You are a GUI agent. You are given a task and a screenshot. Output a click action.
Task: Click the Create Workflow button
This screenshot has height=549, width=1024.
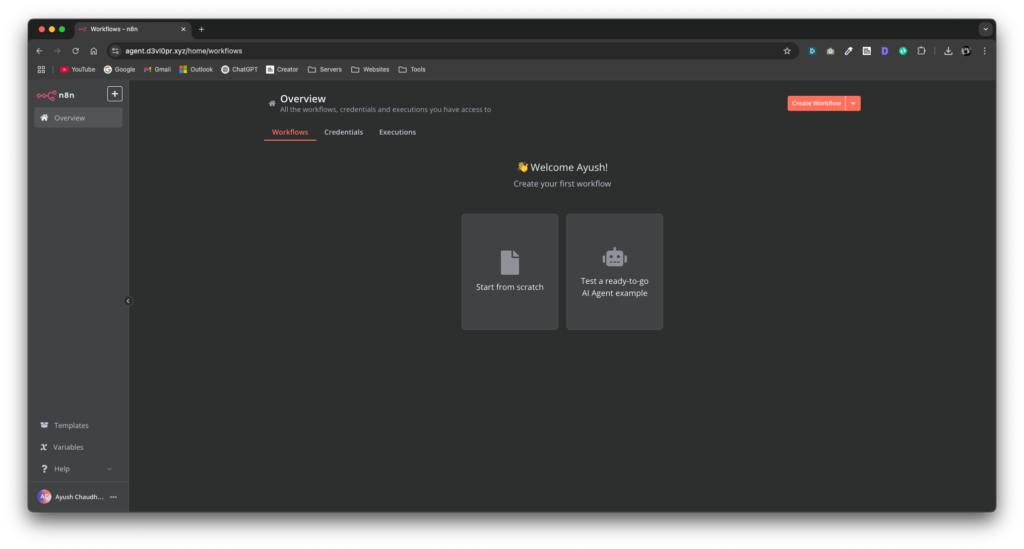pos(816,103)
